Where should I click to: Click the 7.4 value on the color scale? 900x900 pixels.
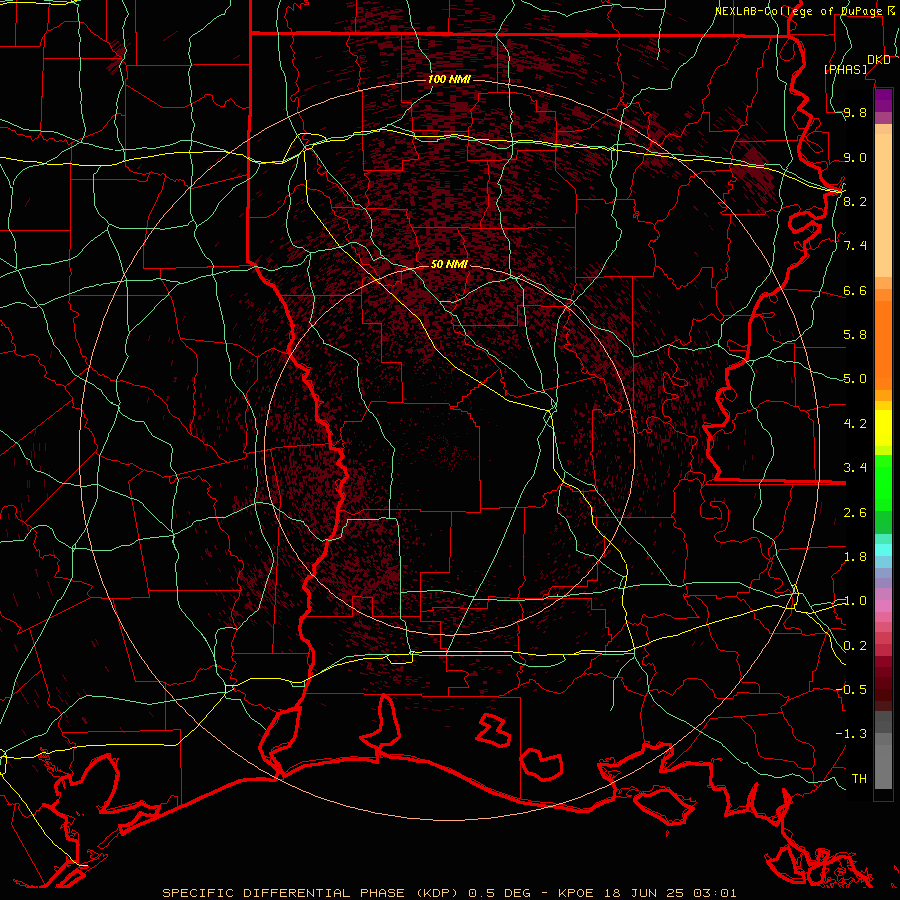click(x=855, y=246)
